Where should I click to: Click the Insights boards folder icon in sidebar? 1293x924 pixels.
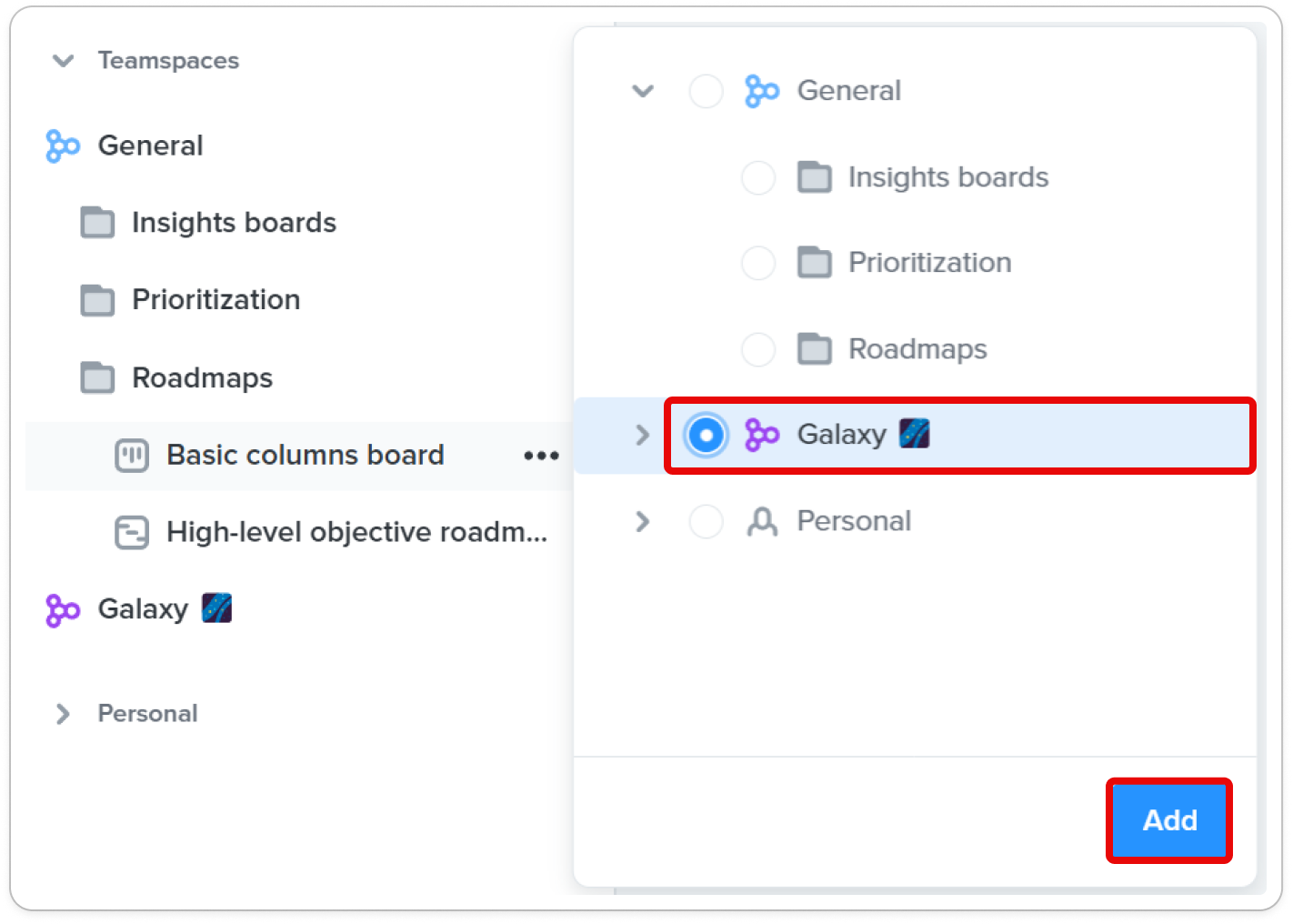(97, 223)
